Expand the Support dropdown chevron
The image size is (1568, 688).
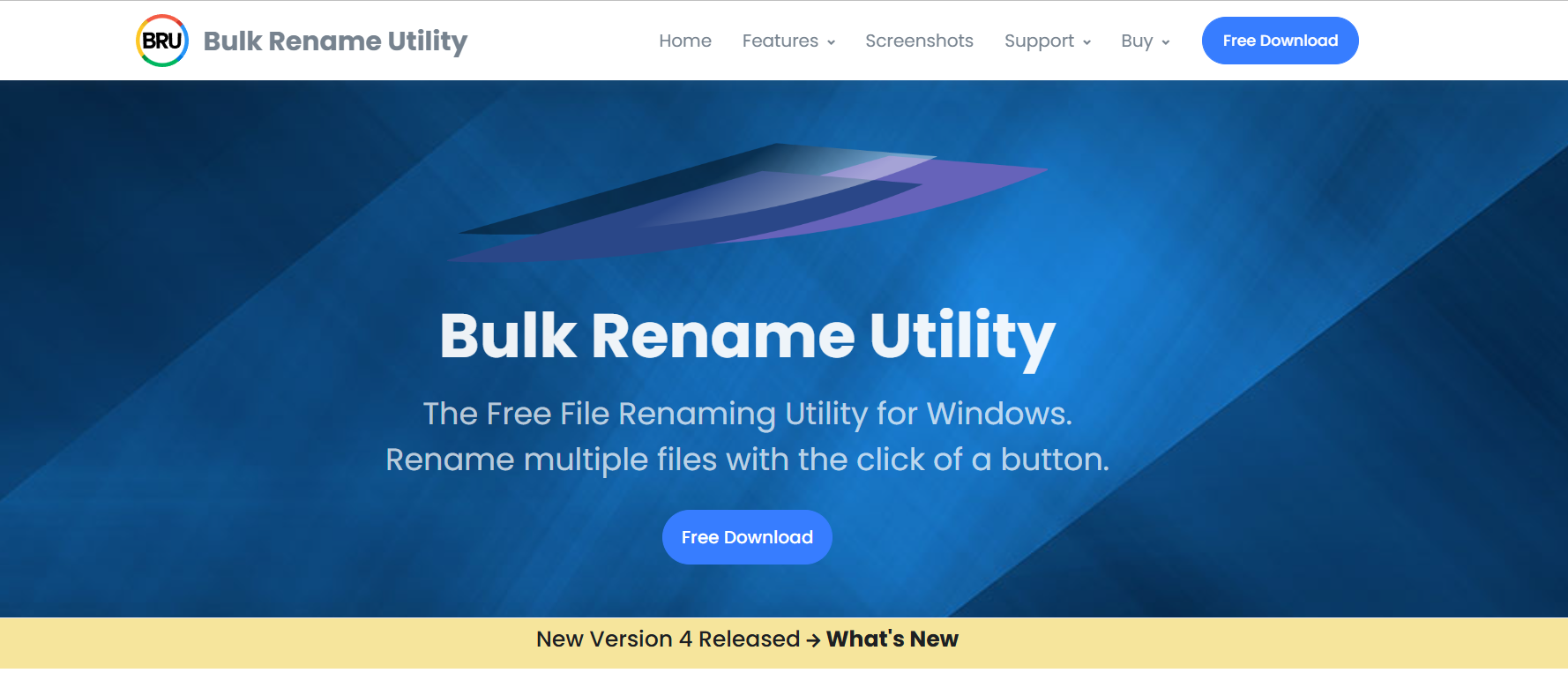[x=1086, y=42]
